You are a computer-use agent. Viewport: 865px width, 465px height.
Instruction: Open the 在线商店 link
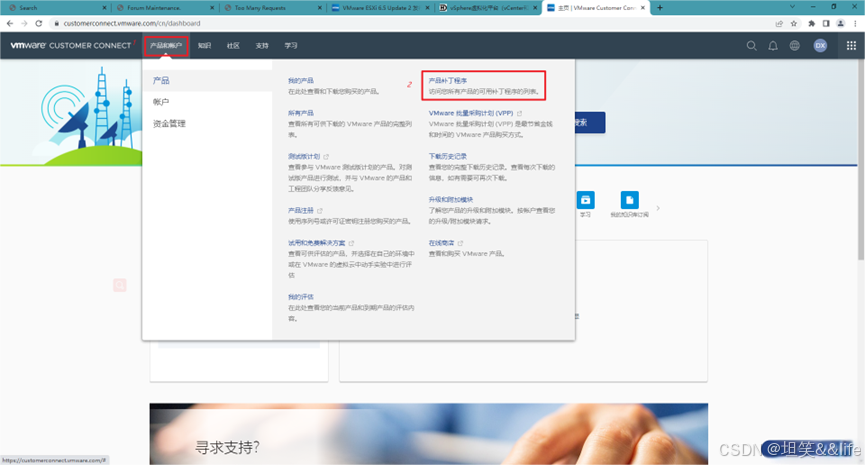tap(441, 243)
